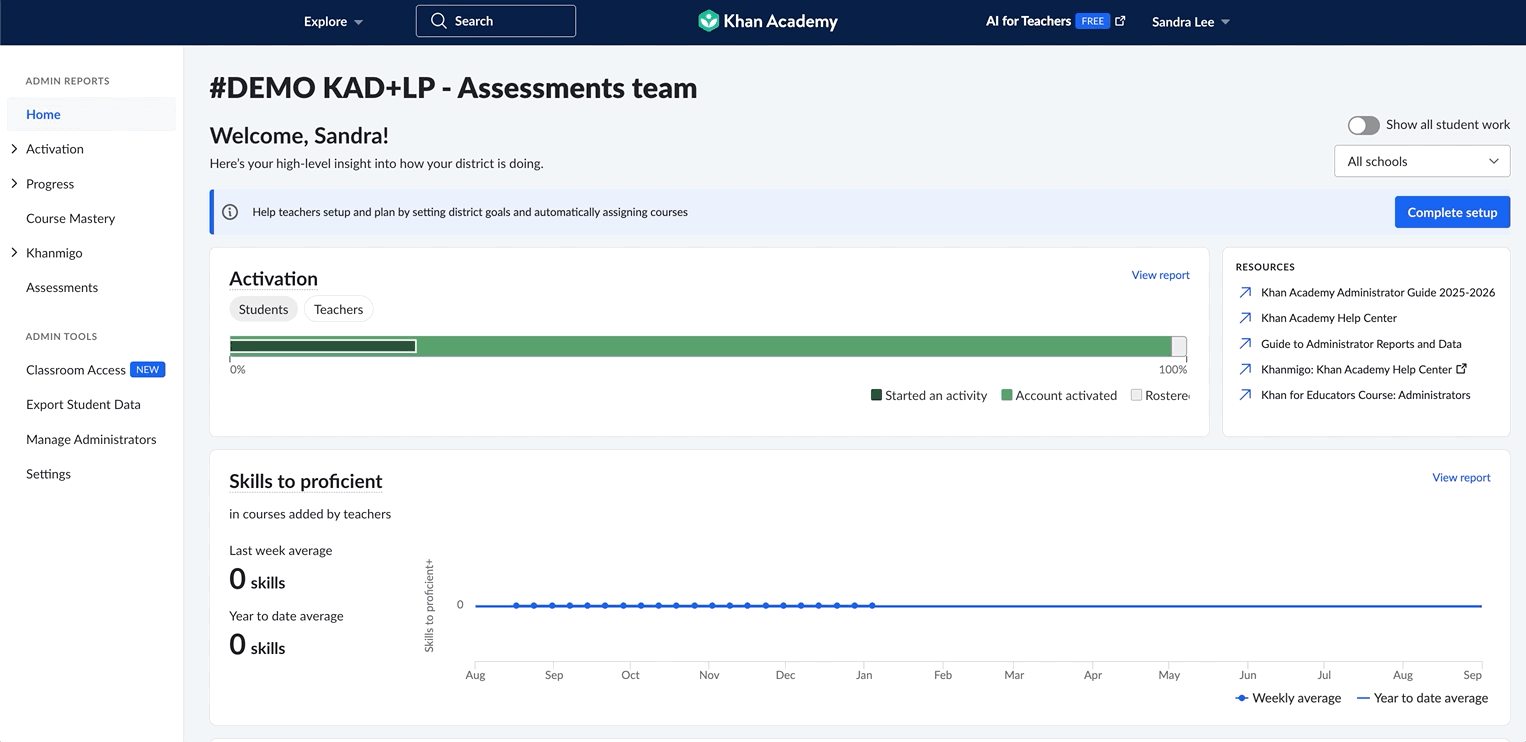Click Skills to proficient heading
1526x742 pixels.
coord(306,481)
